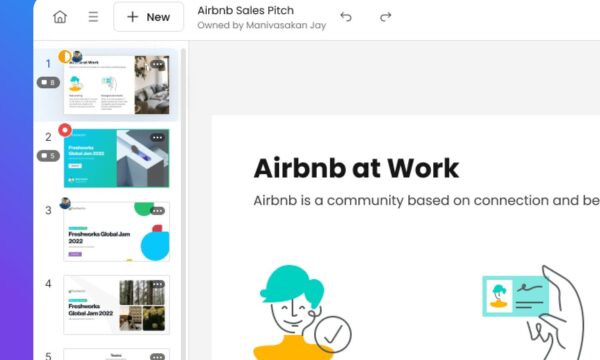Select slide 1 thumbnail
Screen dimensions: 600x360
coord(116,85)
